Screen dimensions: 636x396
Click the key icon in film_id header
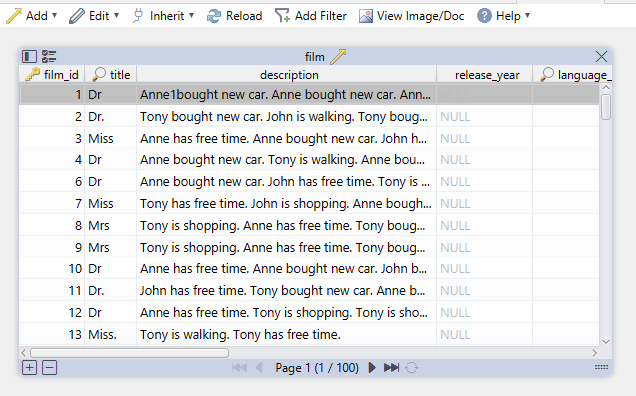32,75
